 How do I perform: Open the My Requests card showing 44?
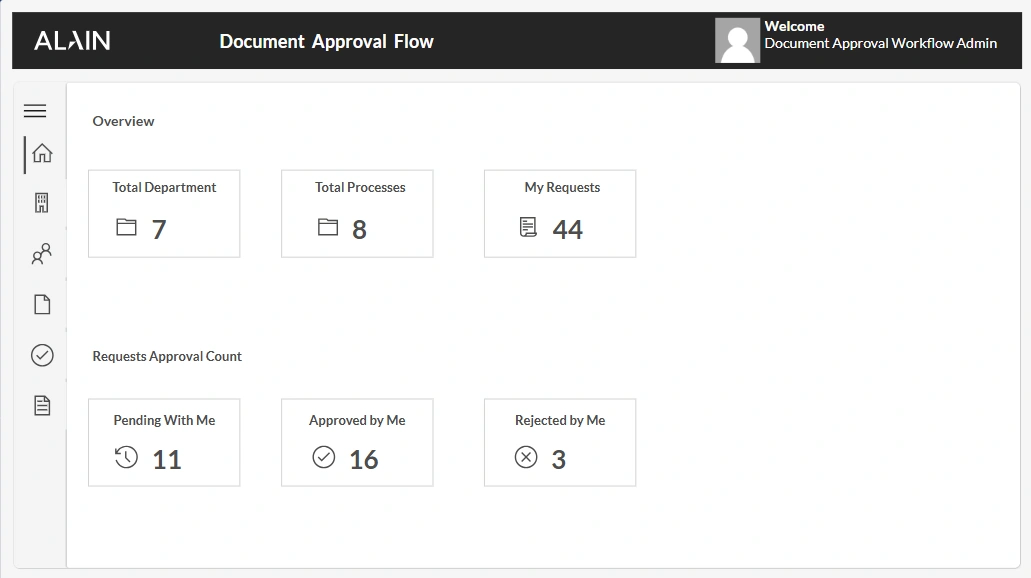pos(559,212)
